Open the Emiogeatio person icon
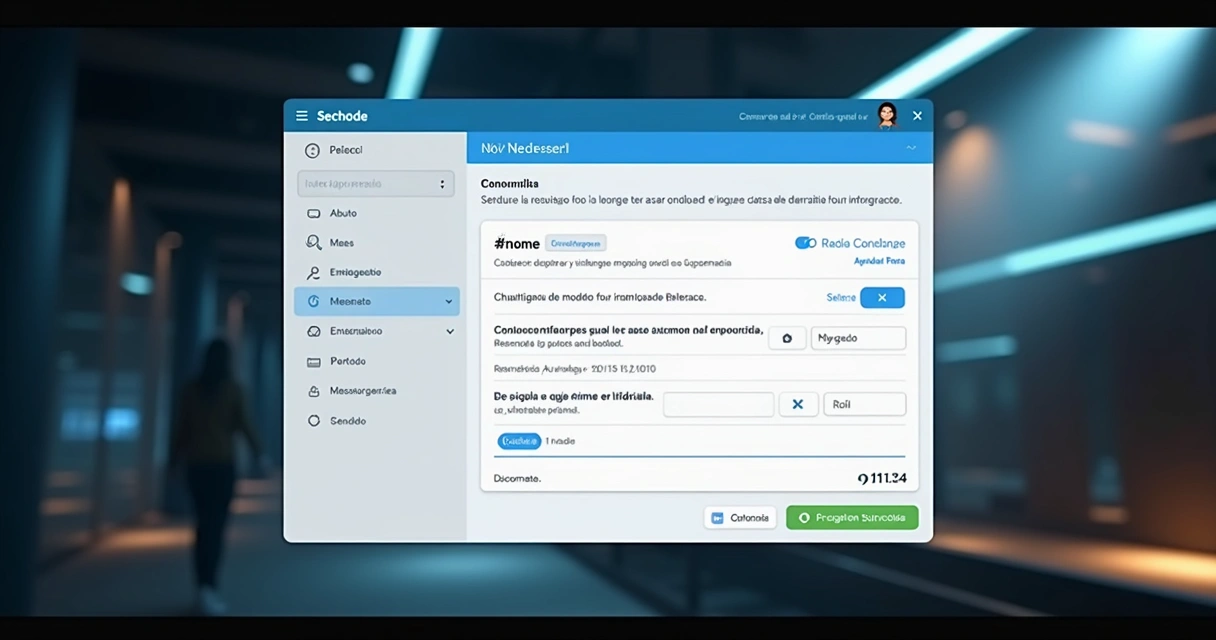This screenshot has width=1216, height=640. 313,273
